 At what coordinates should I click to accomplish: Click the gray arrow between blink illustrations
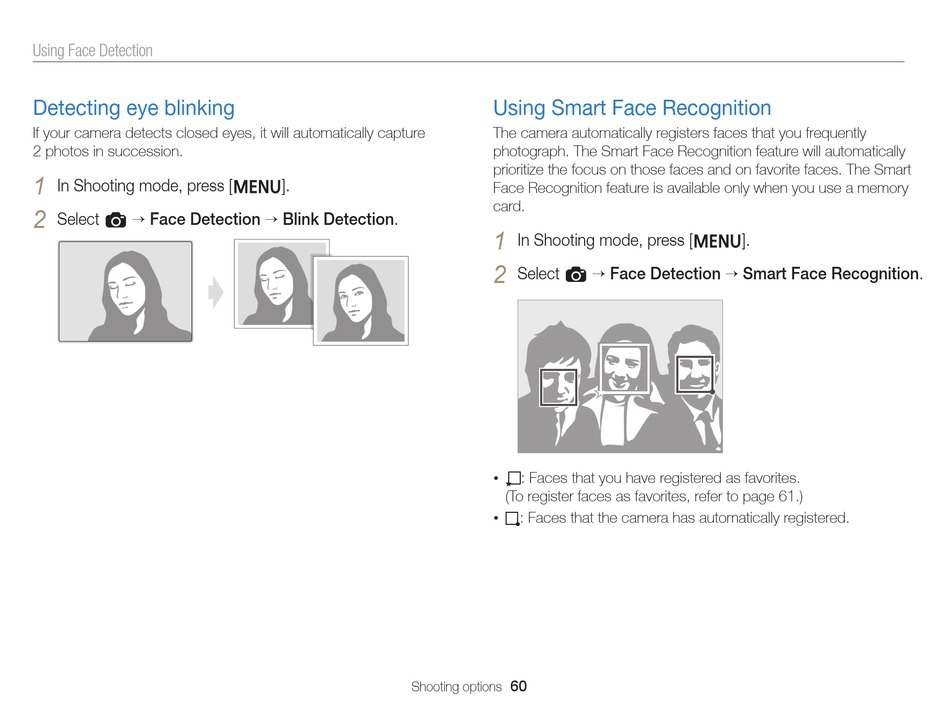click(215, 293)
